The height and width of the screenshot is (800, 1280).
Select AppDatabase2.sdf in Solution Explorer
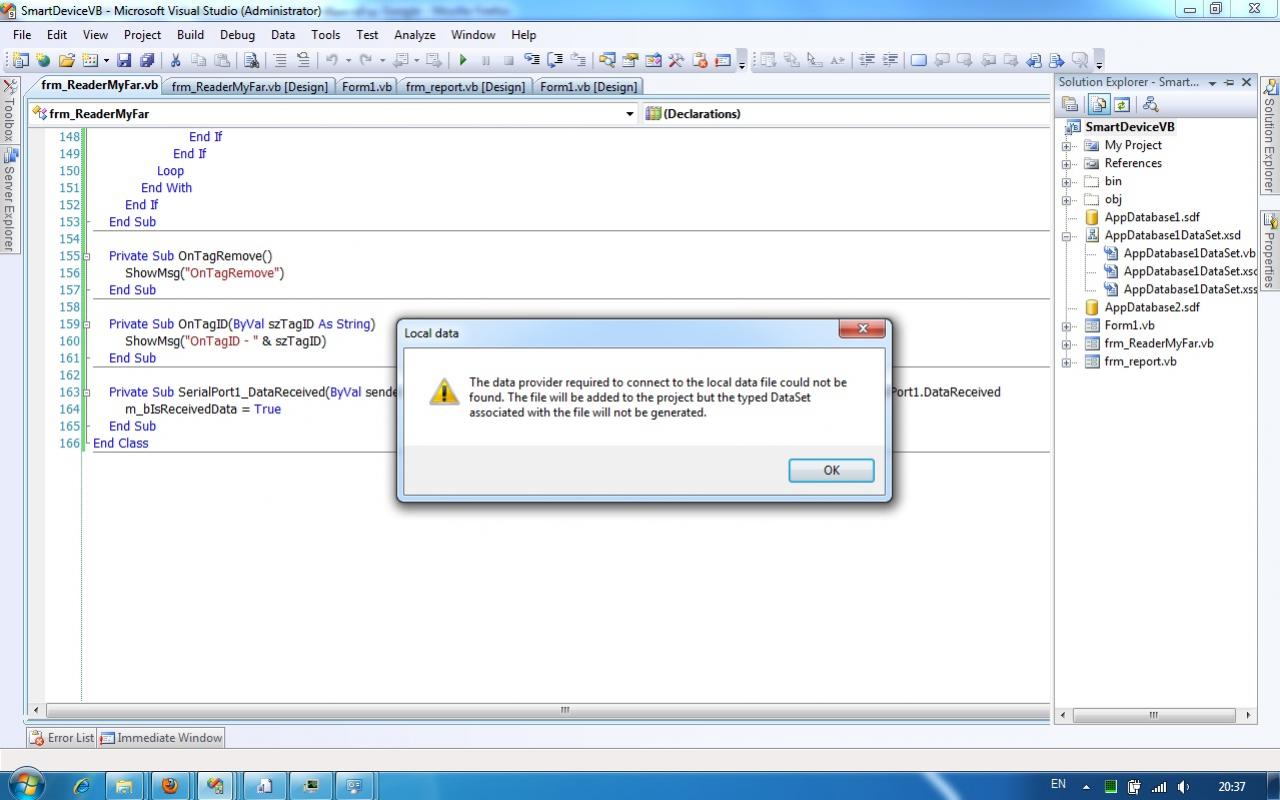click(x=1151, y=308)
